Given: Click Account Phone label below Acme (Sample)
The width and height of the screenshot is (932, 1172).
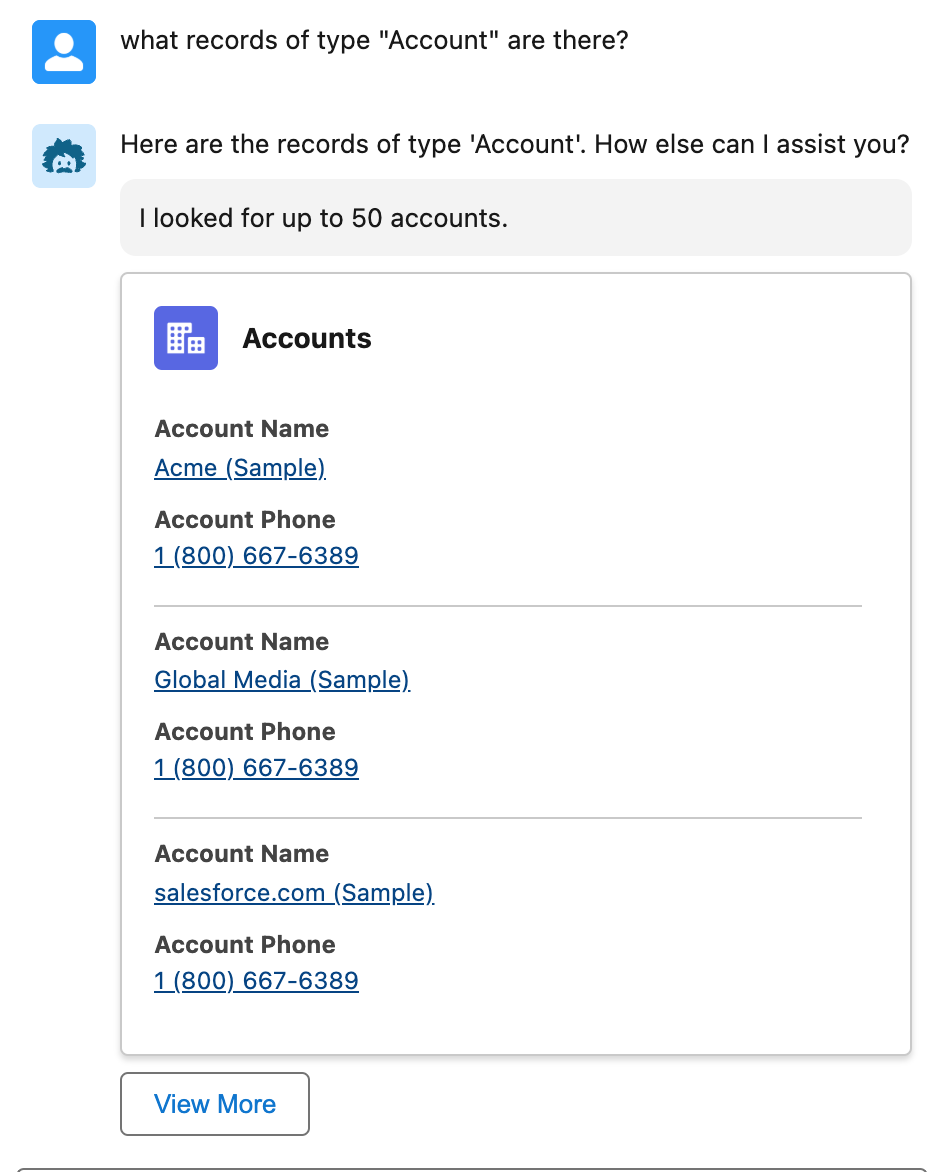Looking at the screenshot, I should pyautogui.click(x=244, y=519).
